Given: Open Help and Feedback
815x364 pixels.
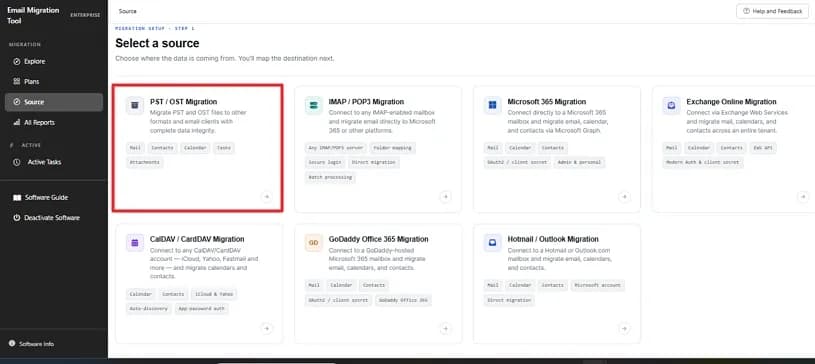Looking at the screenshot, I should pyautogui.click(x=772, y=11).
